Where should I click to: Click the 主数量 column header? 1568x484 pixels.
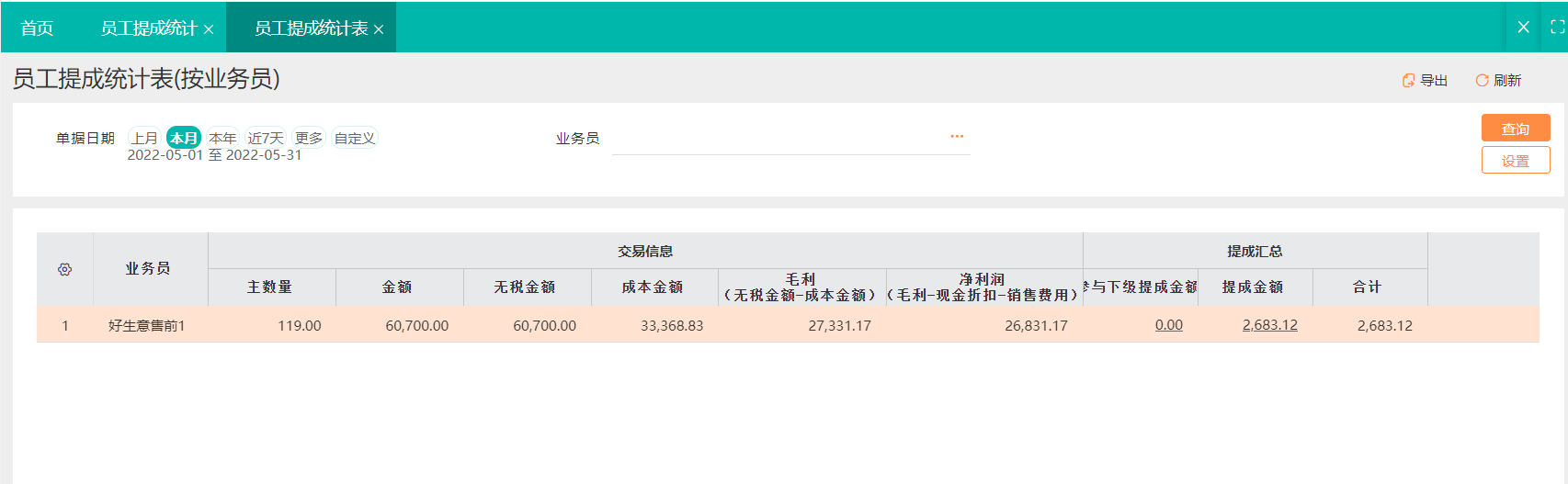point(271,287)
